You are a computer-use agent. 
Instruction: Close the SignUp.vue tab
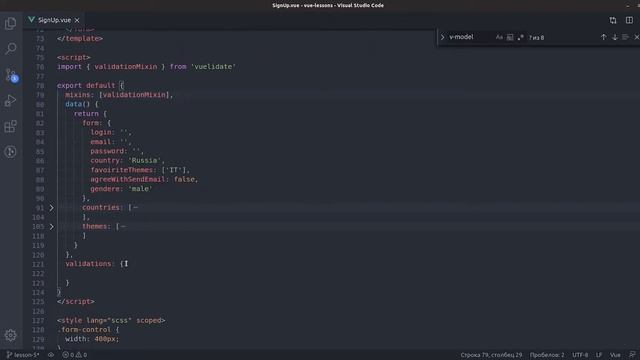tap(77, 20)
